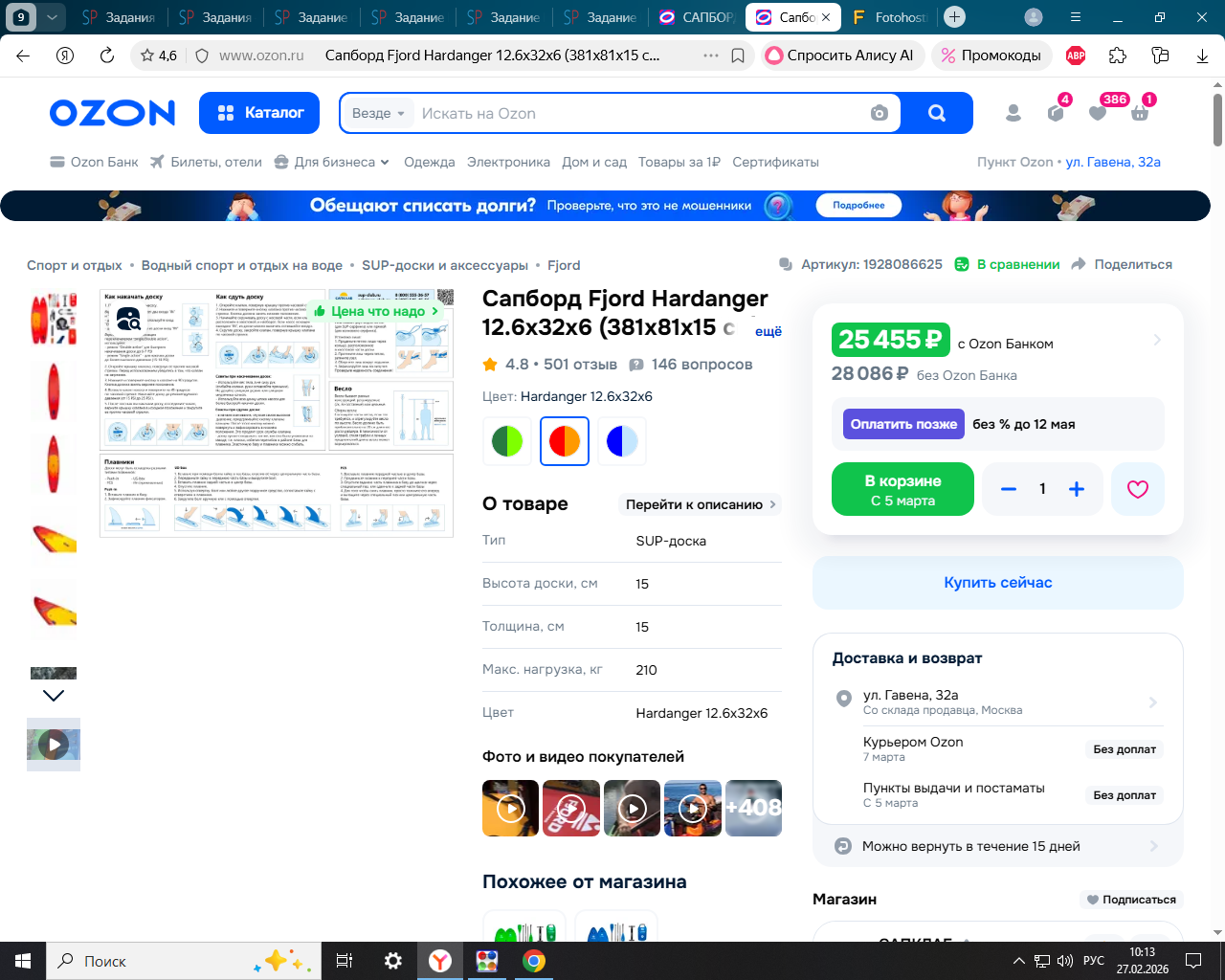The height and width of the screenshot is (980, 1225).
Task: Click the browser back arrow
Action: tap(23, 56)
